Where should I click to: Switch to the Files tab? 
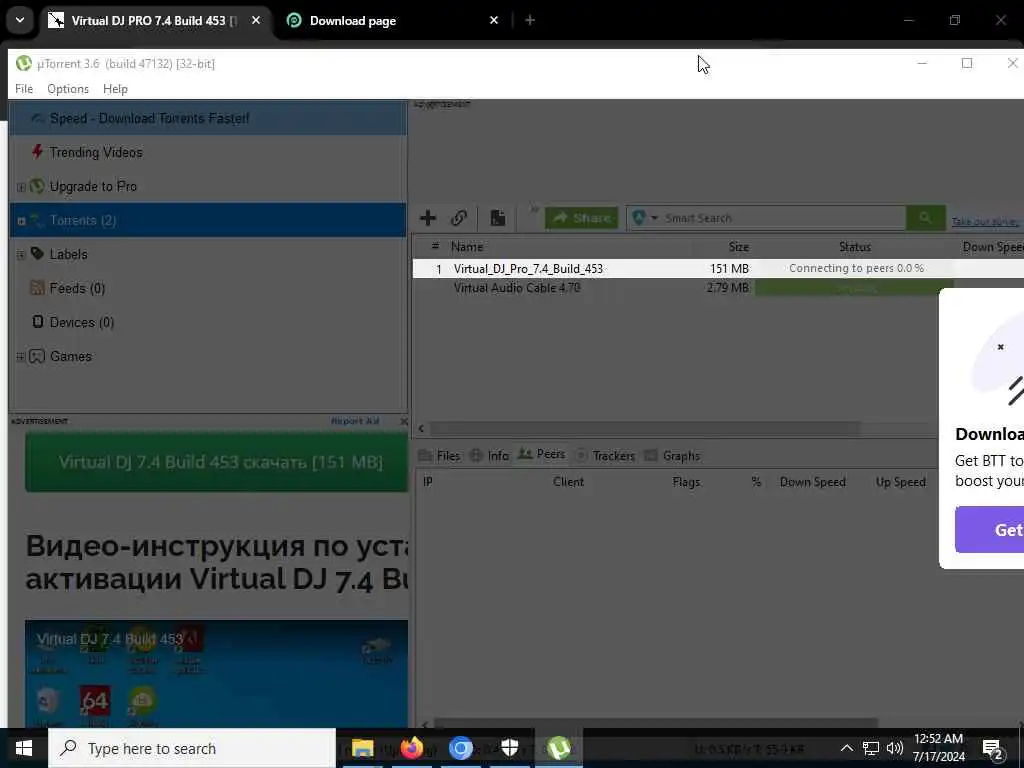440,456
